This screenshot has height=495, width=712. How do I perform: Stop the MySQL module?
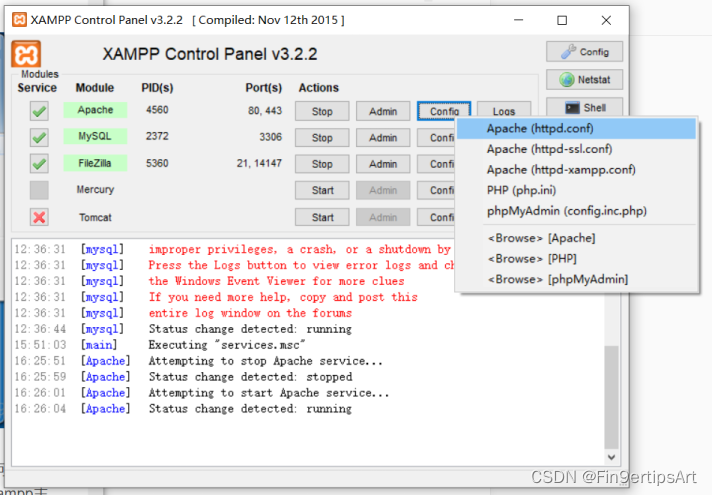click(322, 138)
